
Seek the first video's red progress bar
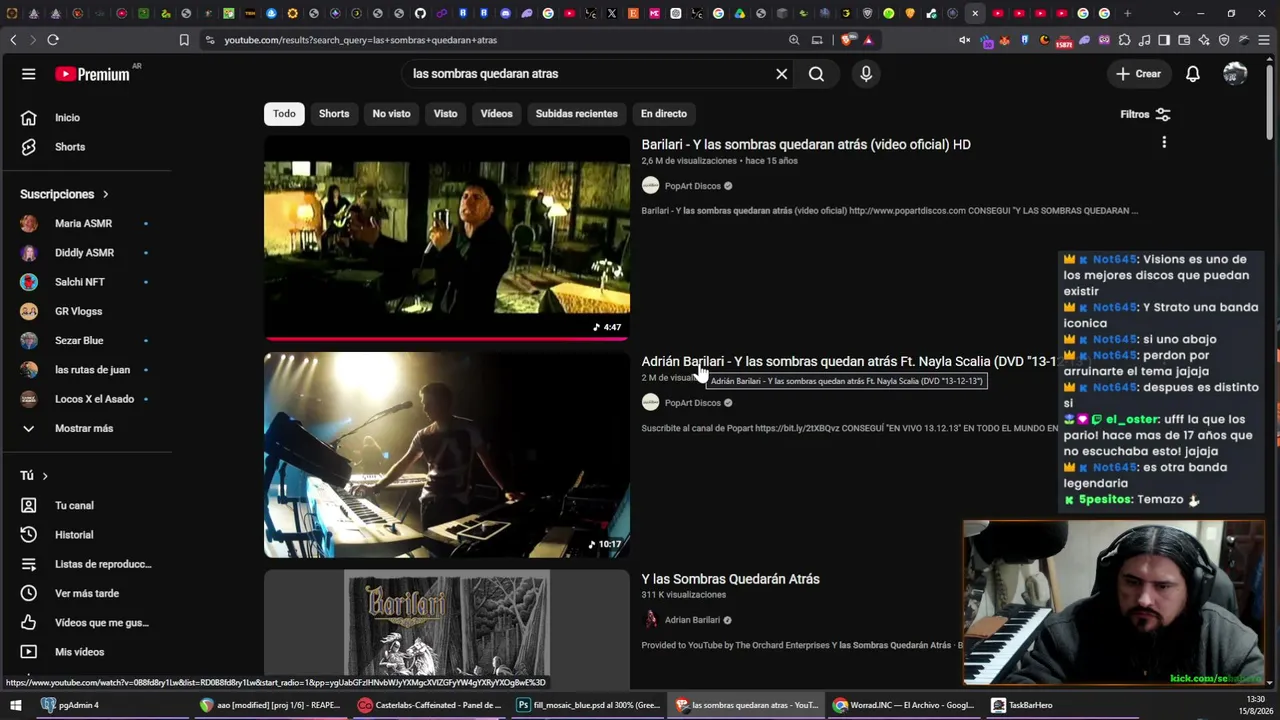[447, 338]
